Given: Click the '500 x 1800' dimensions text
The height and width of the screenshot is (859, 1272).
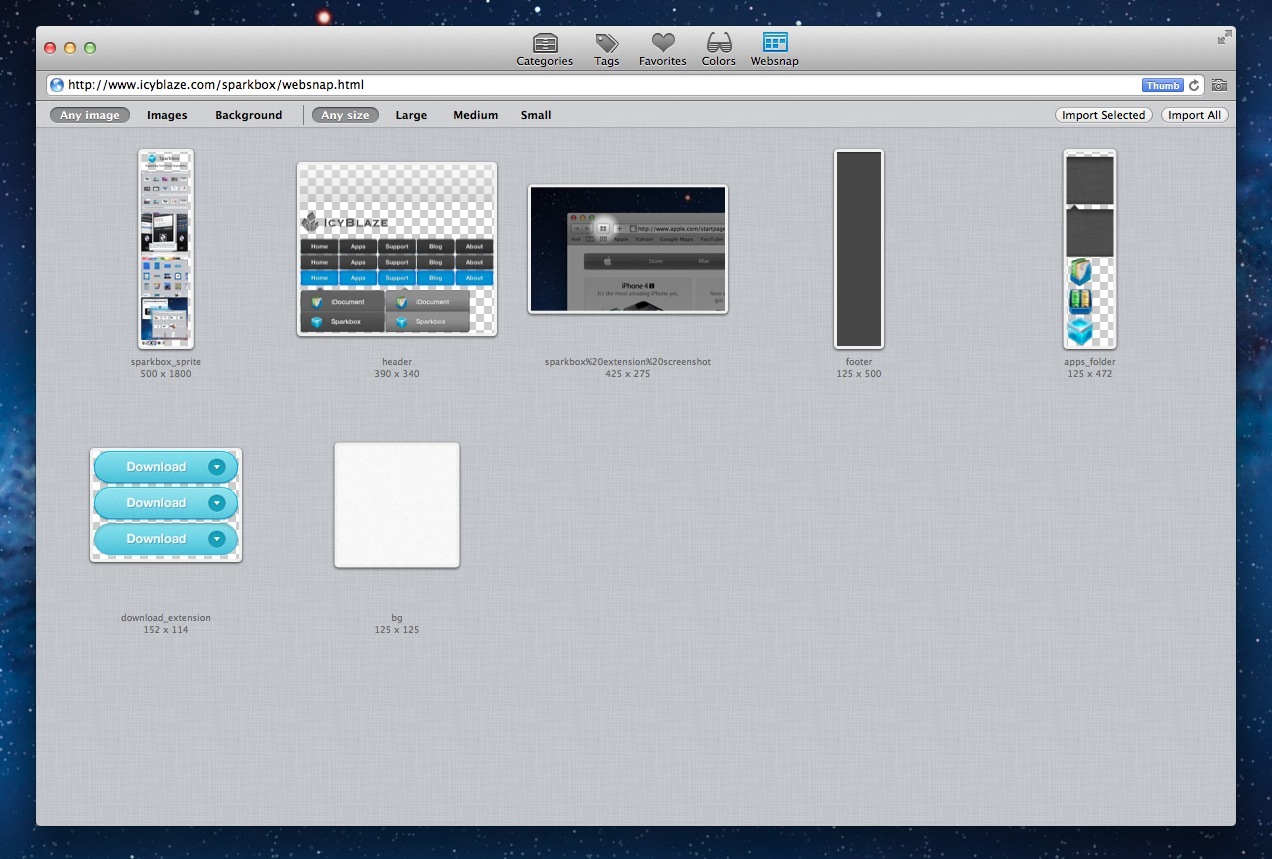Looking at the screenshot, I should [166, 374].
